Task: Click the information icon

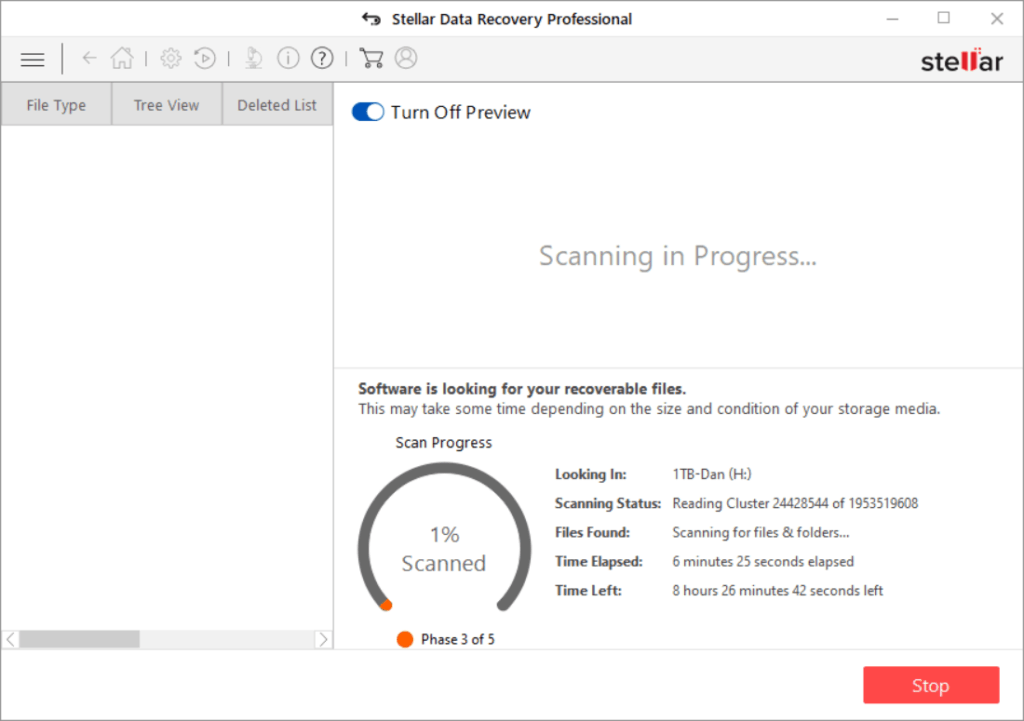Action: point(288,59)
